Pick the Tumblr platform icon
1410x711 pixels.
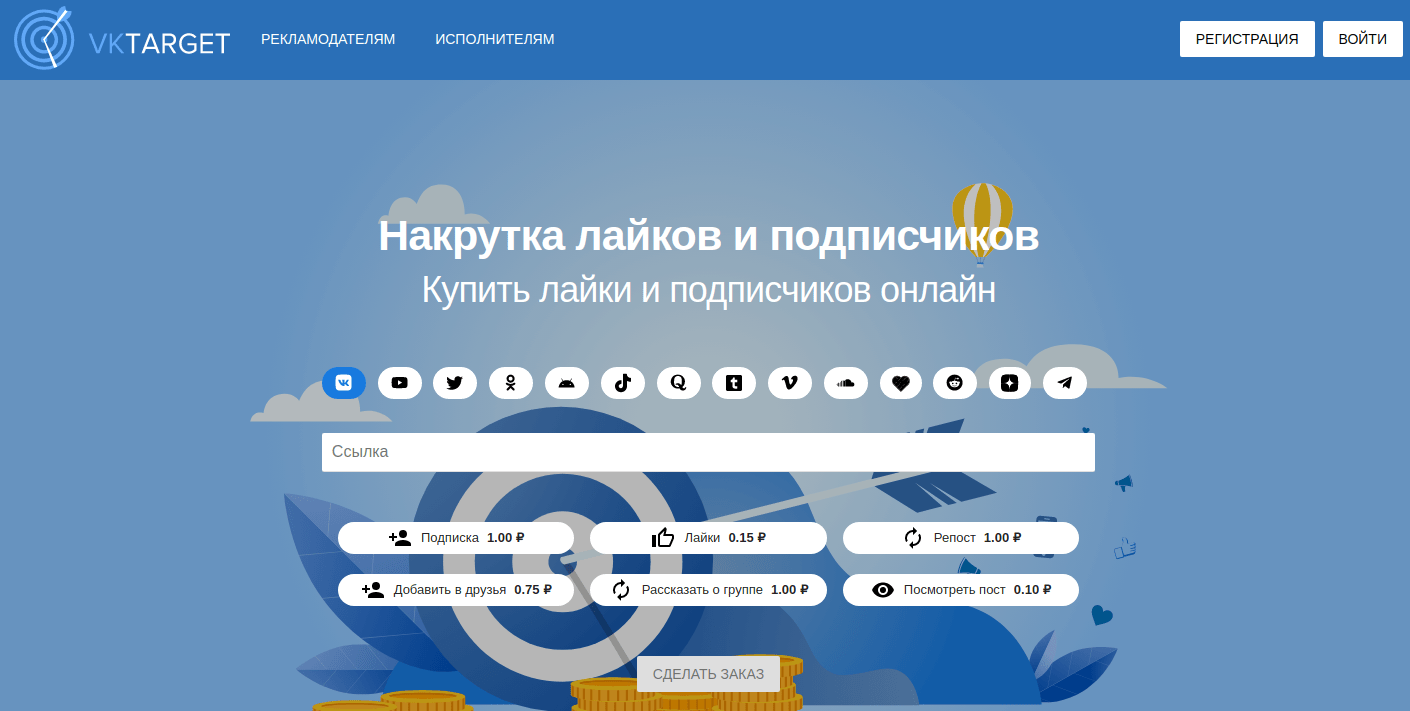[x=734, y=383]
